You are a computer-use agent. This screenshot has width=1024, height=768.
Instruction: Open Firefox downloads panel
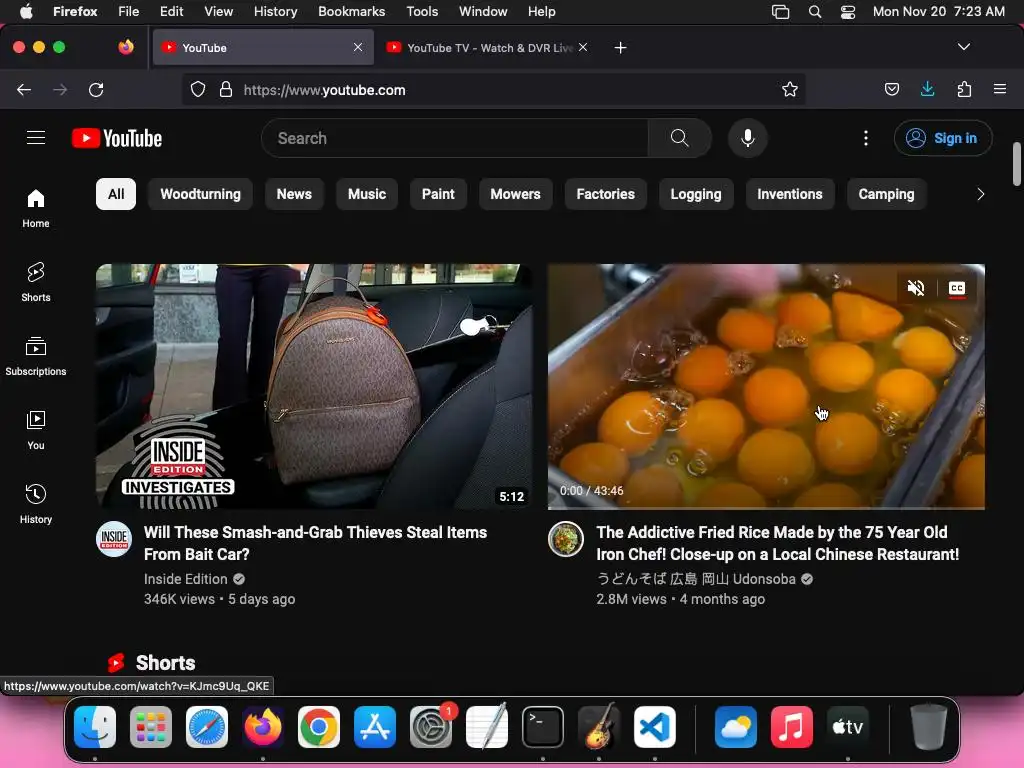(927, 89)
